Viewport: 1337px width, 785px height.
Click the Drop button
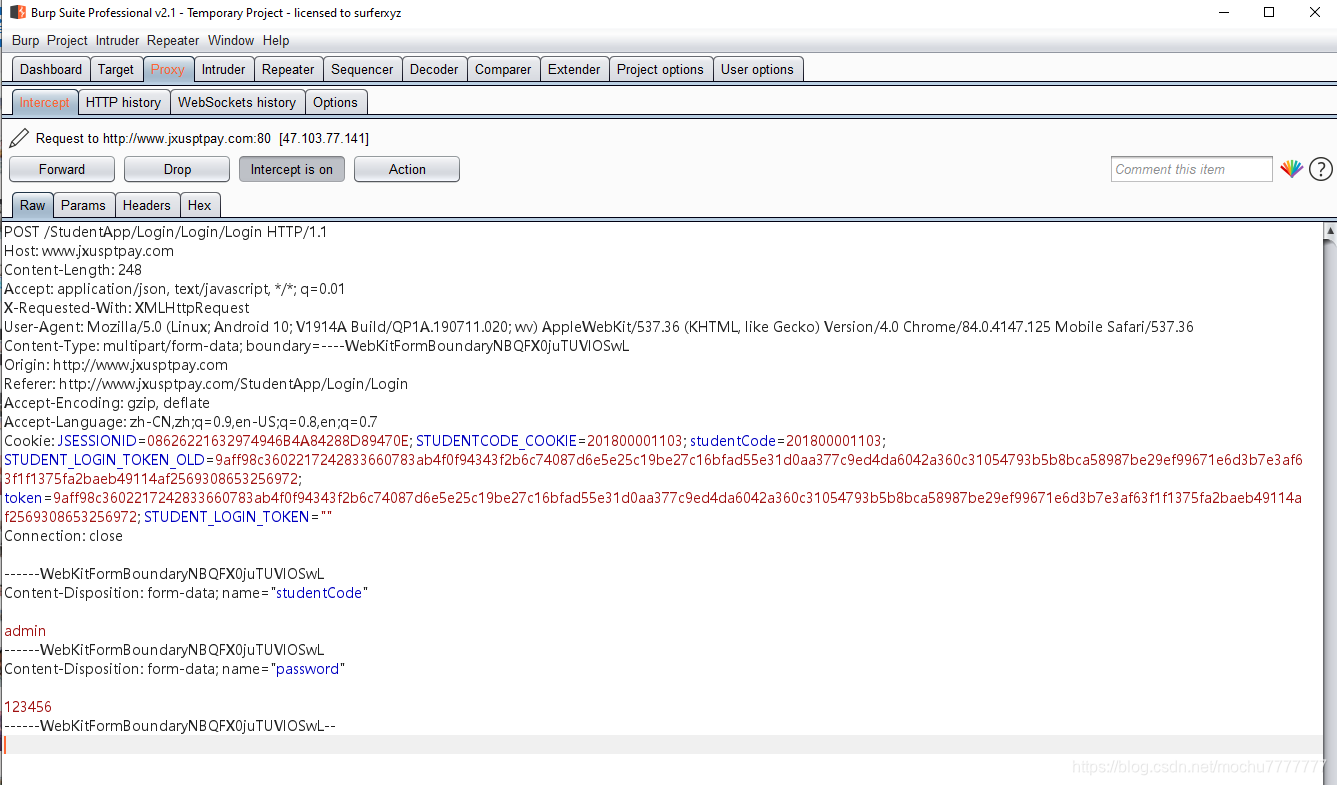[x=177, y=169]
